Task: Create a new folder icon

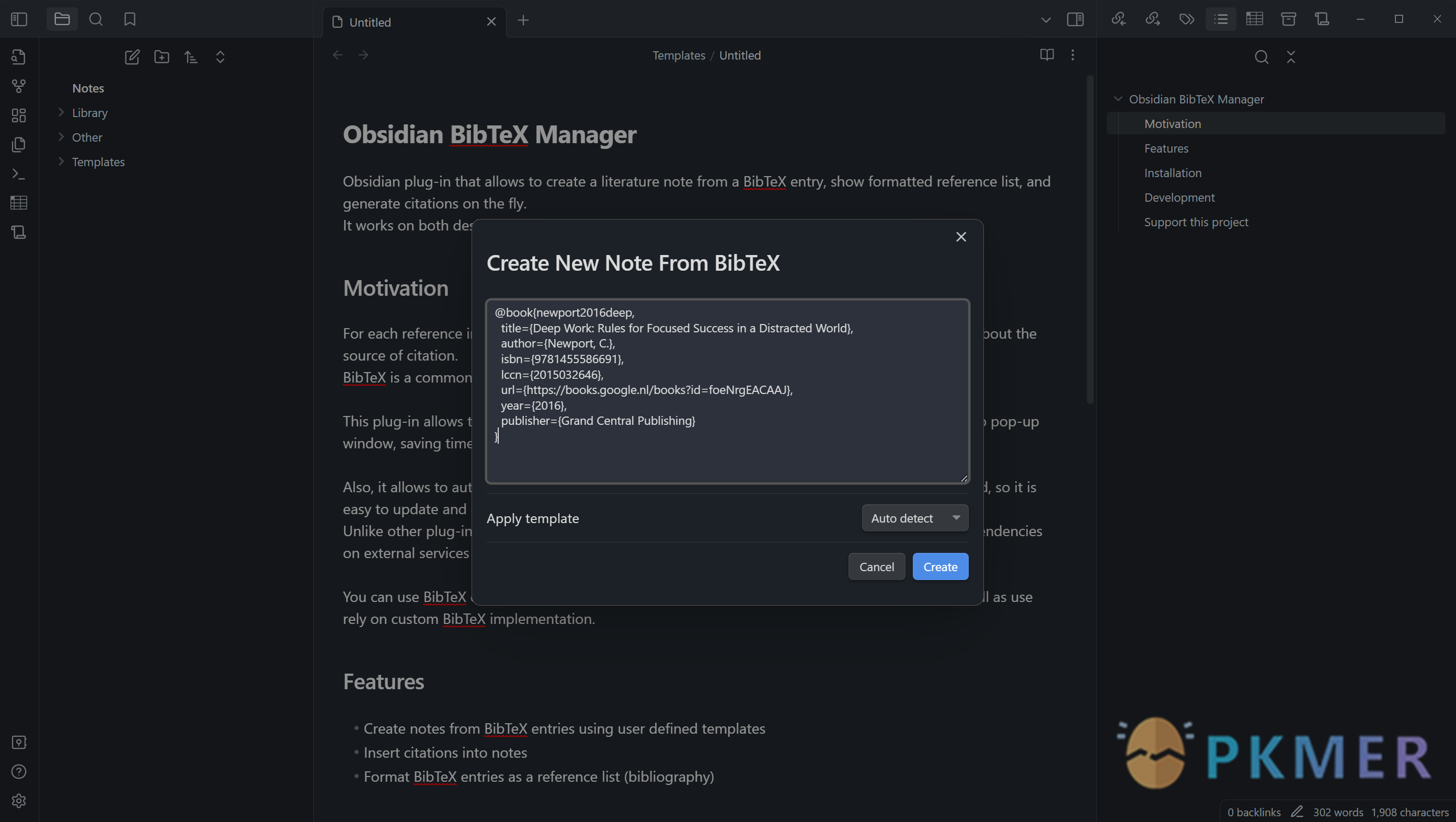Action: click(162, 57)
